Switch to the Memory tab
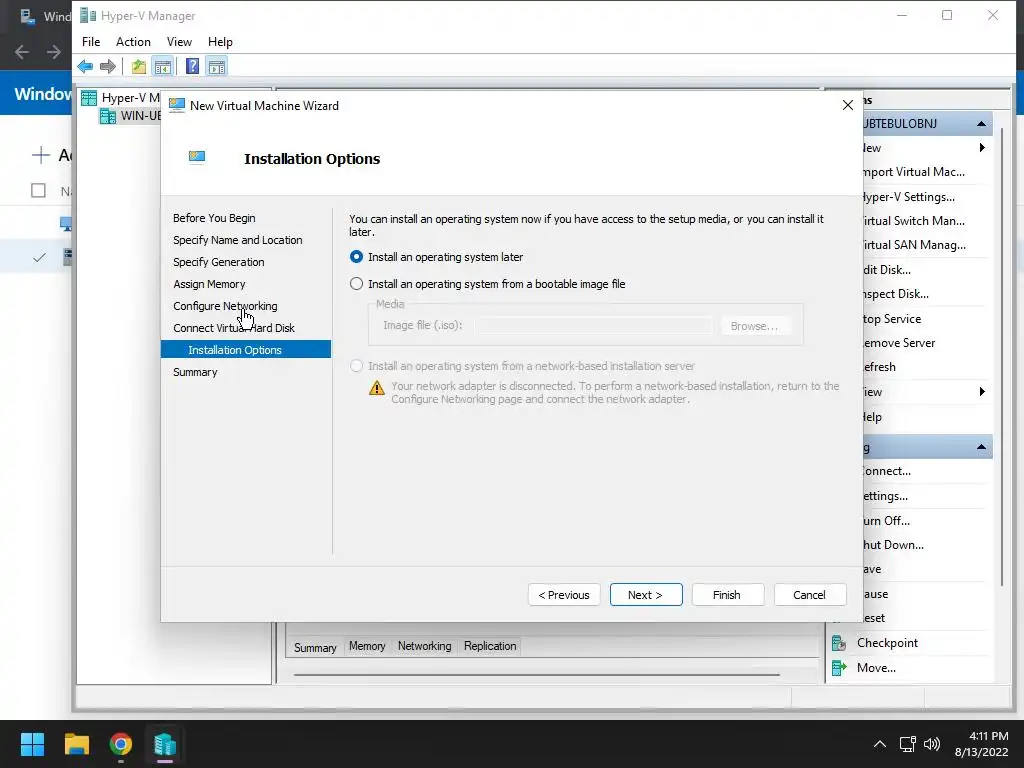This screenshot has width=1024, height=768. pos(367,646)
